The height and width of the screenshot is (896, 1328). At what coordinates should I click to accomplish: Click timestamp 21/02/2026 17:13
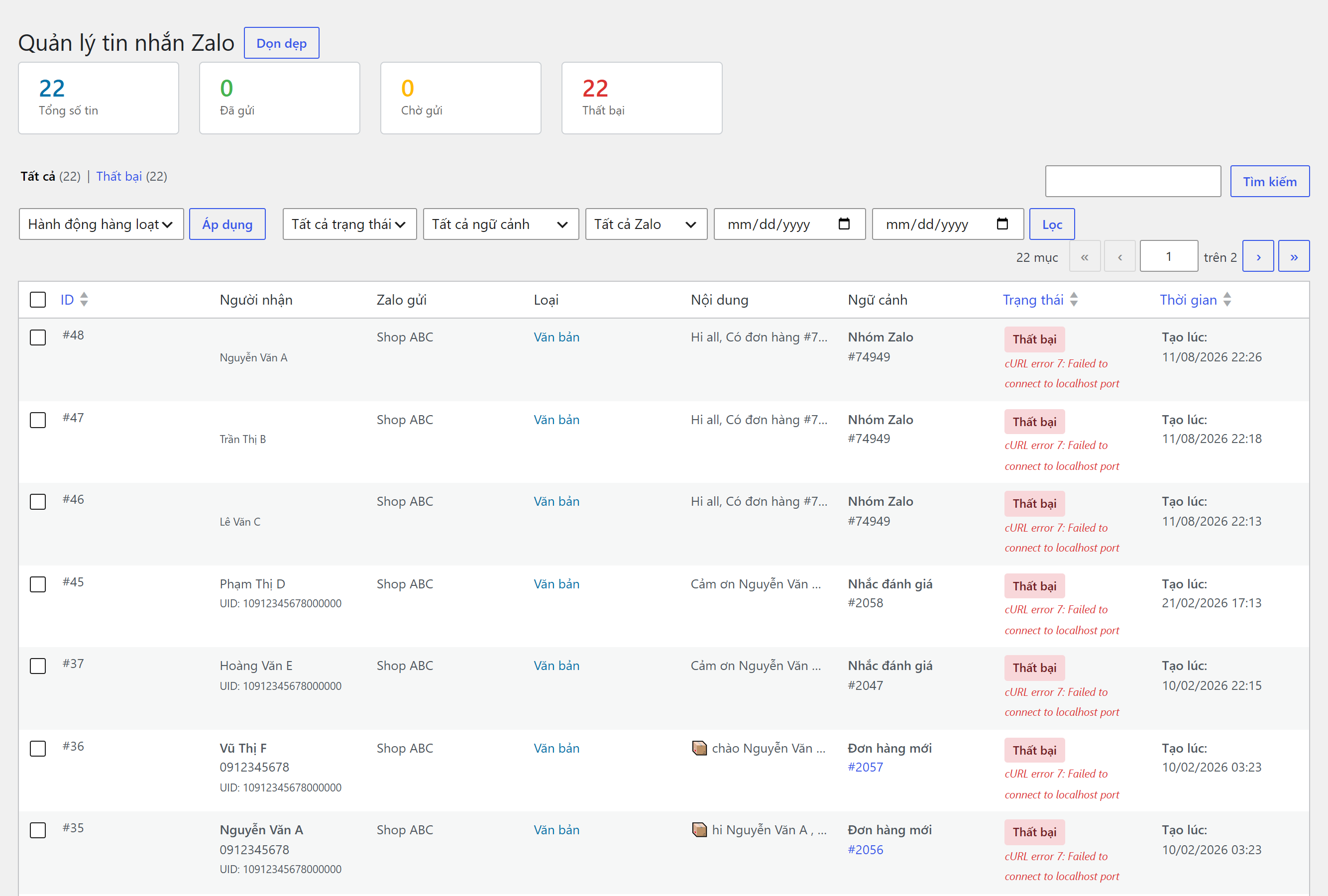(1212, 603)
